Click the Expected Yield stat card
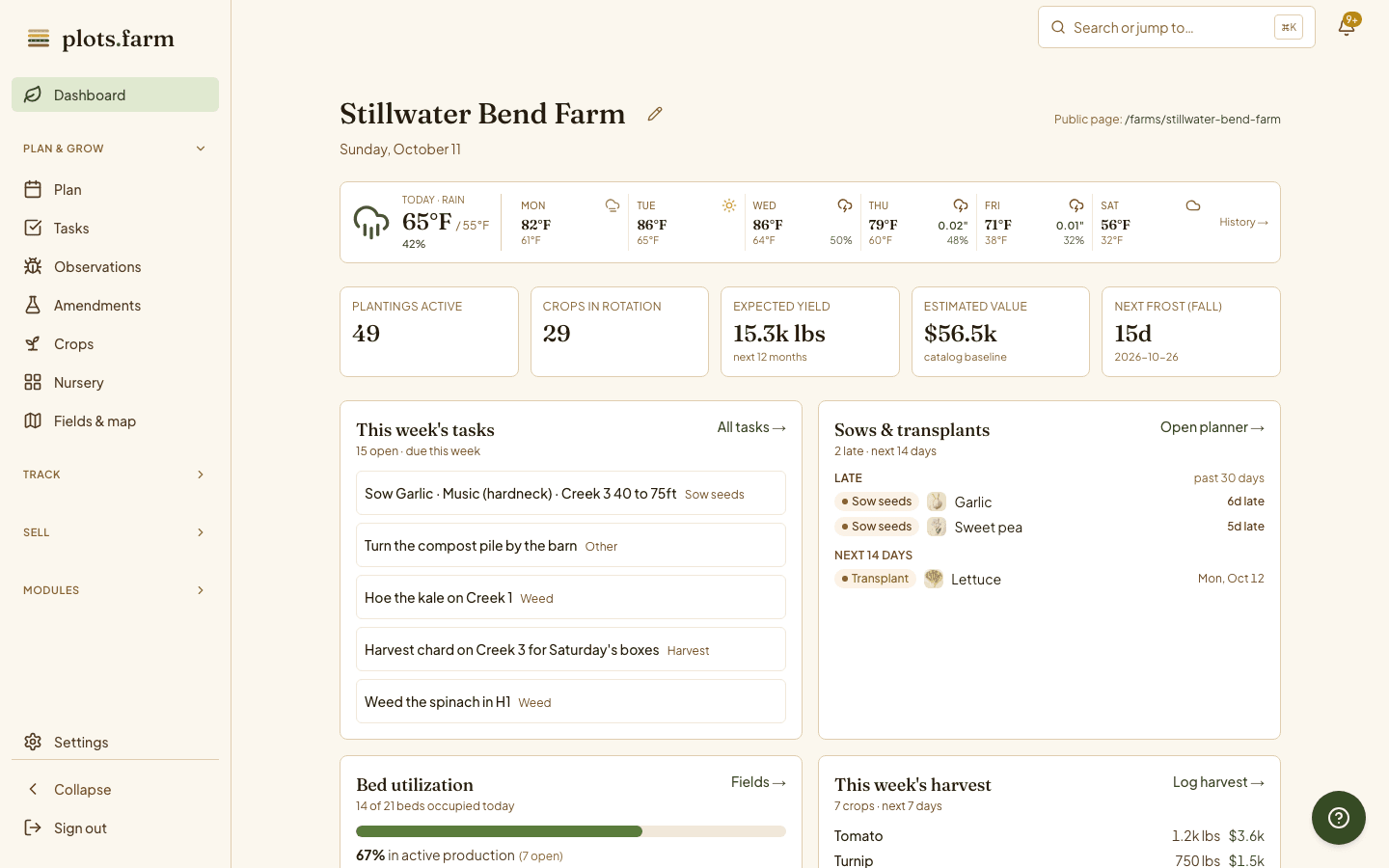The width and height of the screenshot is (1389, 868). [x=810, y=332]
